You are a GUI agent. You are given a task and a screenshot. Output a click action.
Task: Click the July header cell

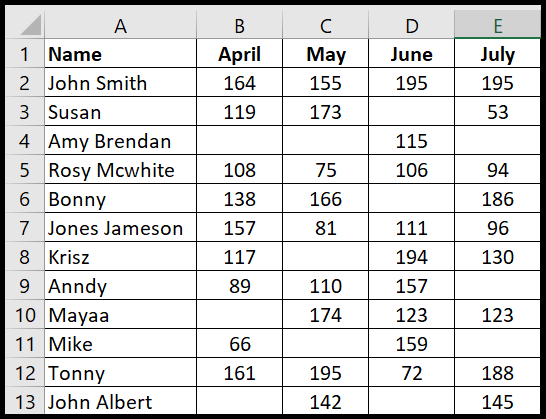[x=498, y=53]
